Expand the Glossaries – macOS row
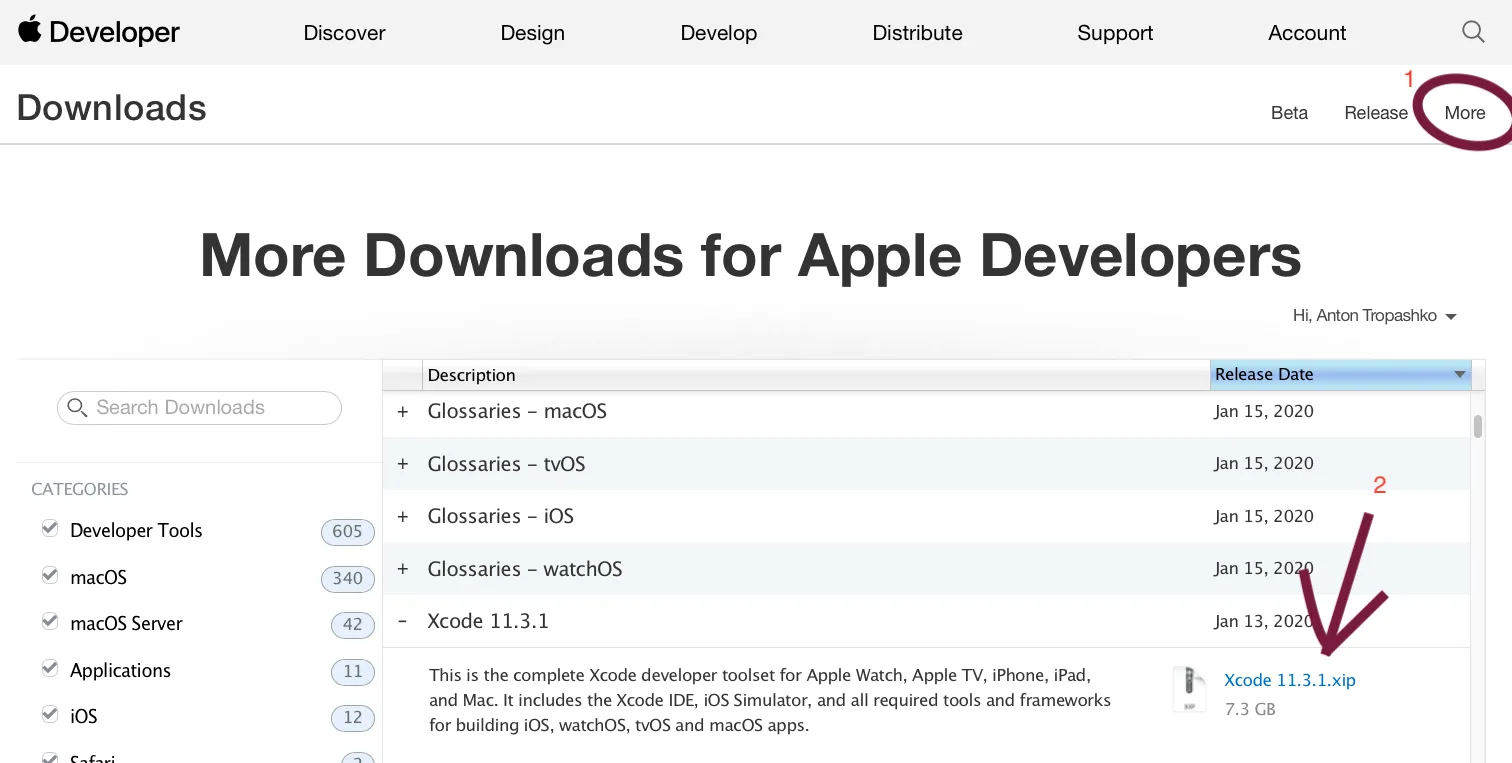Viewport: 1512px width, 763px height. tap(403, 411)
